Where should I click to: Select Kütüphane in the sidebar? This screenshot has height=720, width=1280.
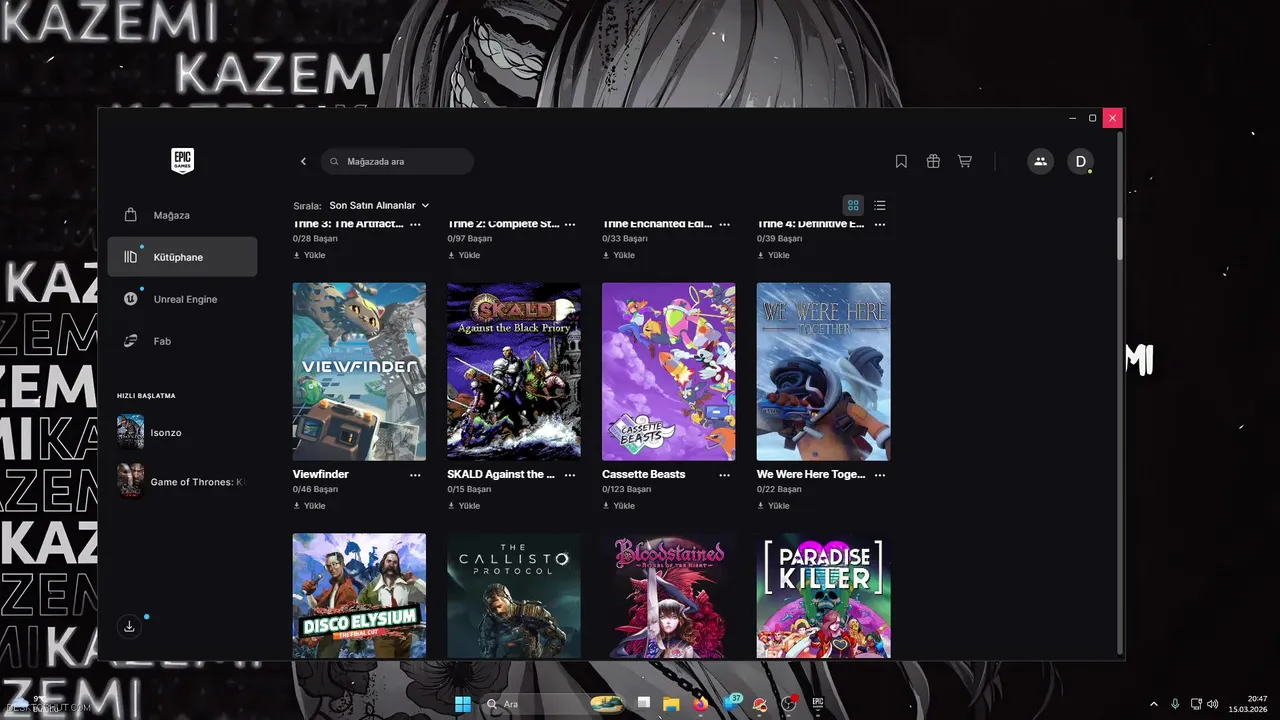(x=182, y=257)
